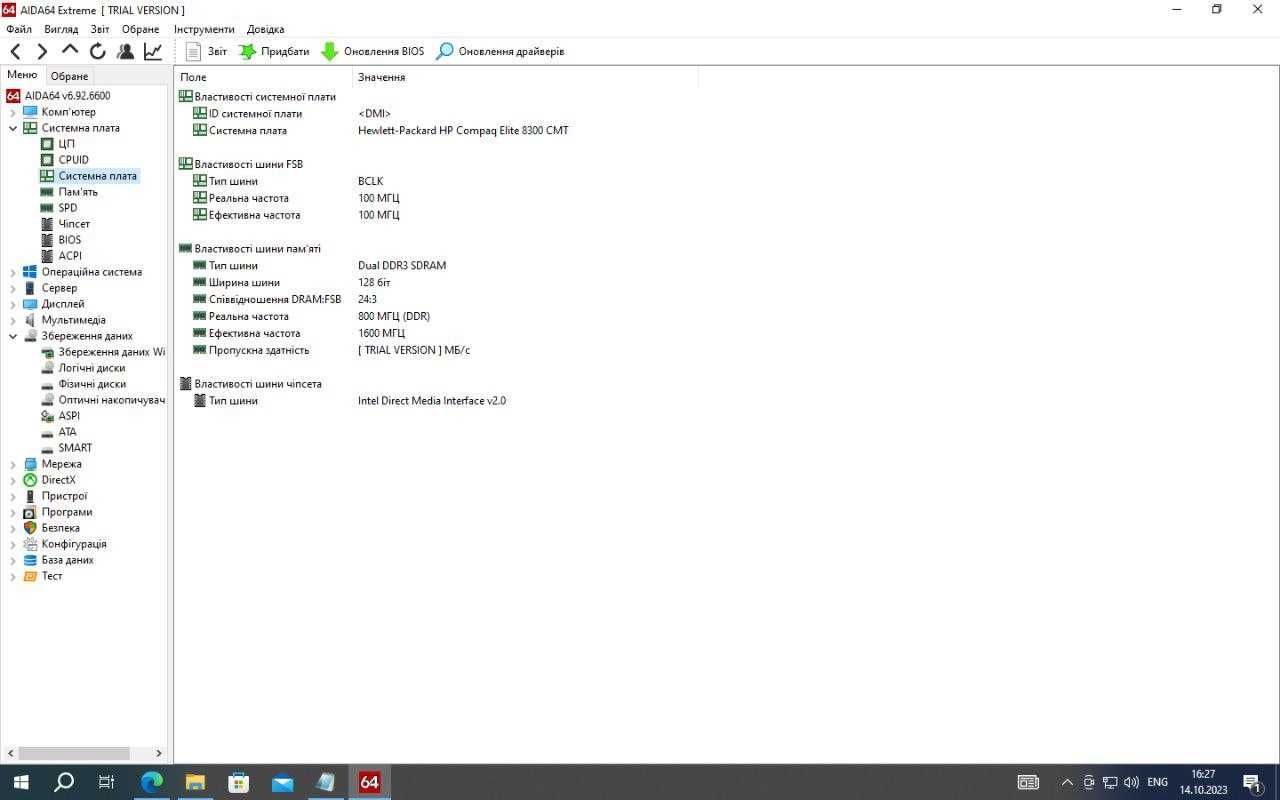
Task: Click the Поле column header
Action: [x=264, y=77]
